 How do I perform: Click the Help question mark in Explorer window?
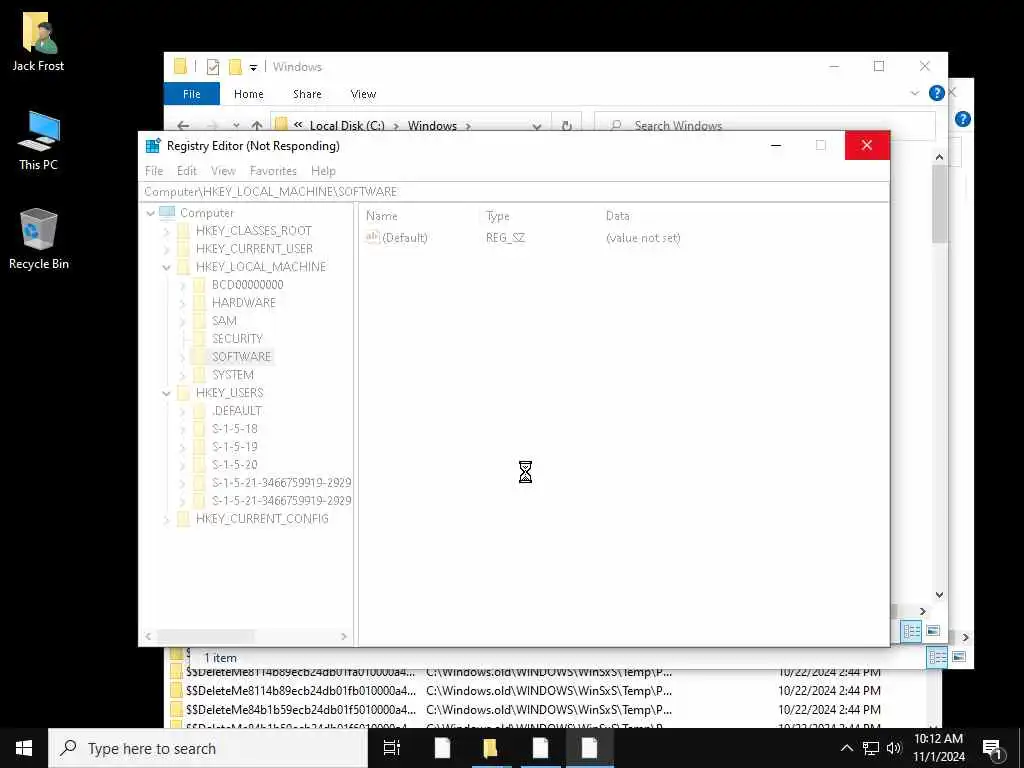[x=936, y=93]
